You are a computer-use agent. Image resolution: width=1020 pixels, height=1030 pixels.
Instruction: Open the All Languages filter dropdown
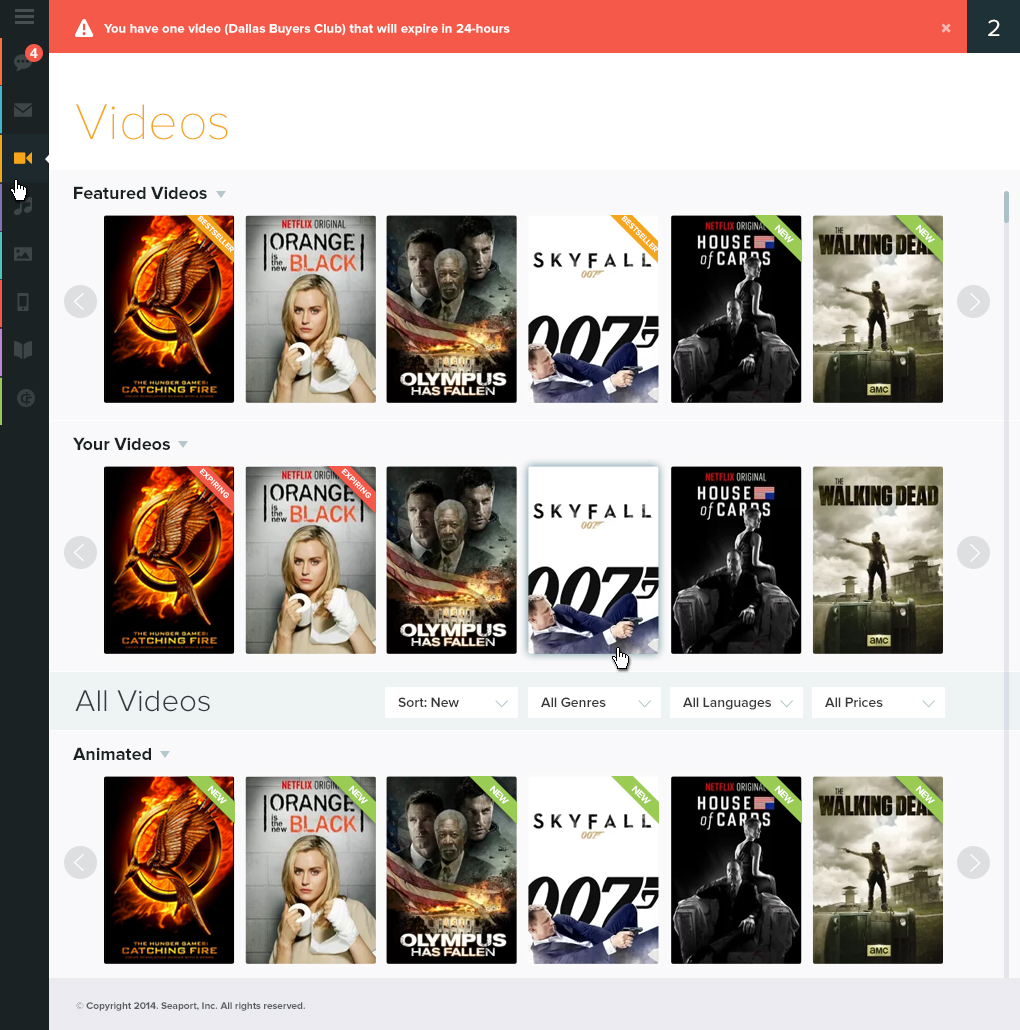coord(737,703)
